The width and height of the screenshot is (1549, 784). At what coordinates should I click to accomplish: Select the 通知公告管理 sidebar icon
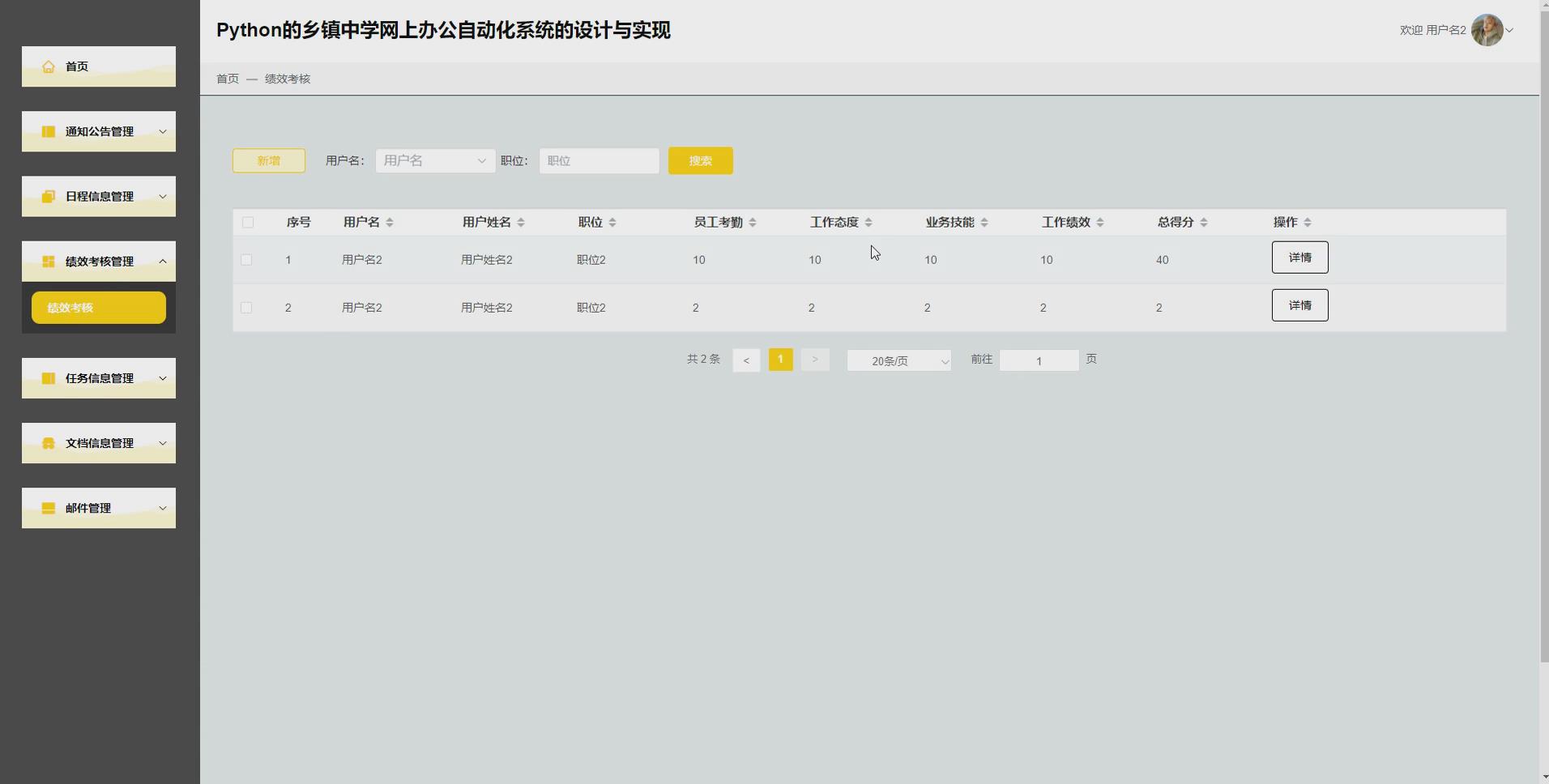[x=48, y=131]
